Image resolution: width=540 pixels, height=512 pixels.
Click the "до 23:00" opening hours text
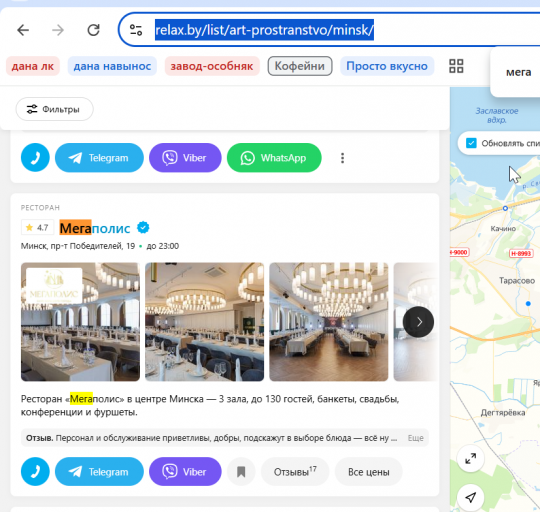(163, 246)
